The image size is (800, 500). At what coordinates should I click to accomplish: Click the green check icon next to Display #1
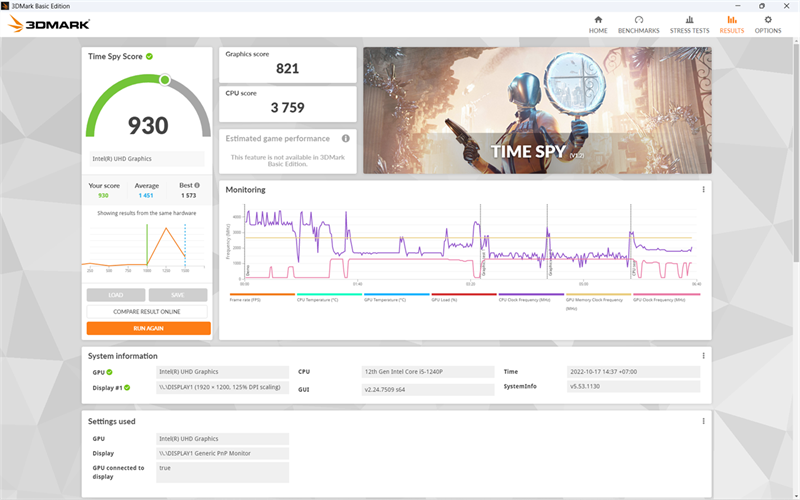coord(127,387)
